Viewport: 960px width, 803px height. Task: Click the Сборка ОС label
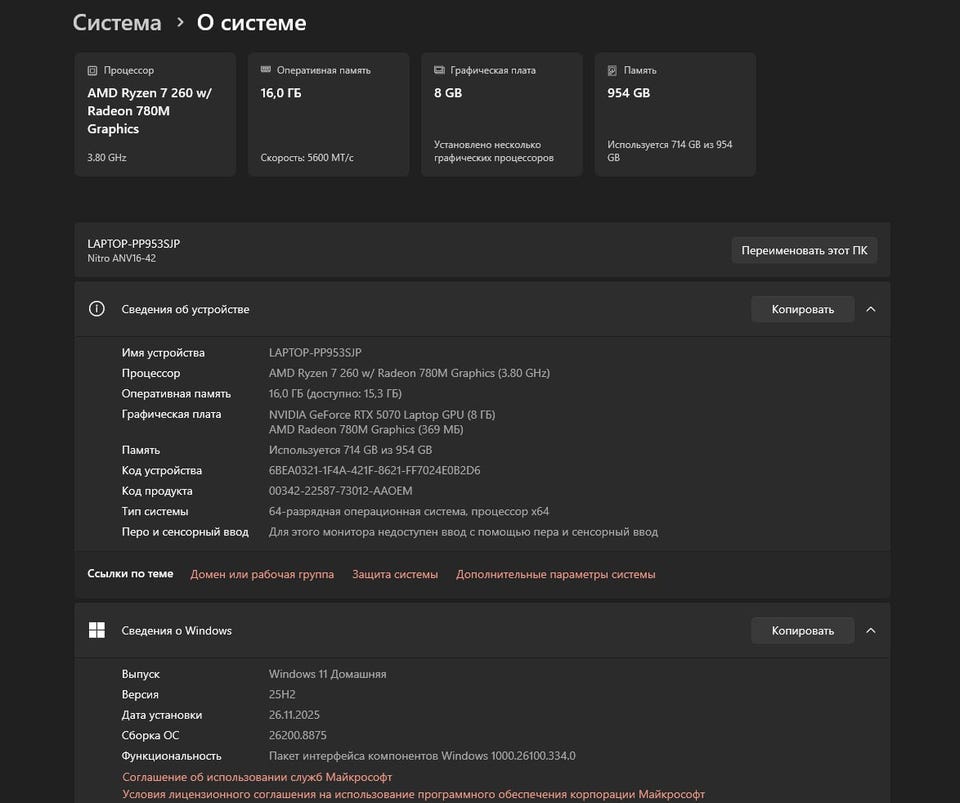(150, 735)
